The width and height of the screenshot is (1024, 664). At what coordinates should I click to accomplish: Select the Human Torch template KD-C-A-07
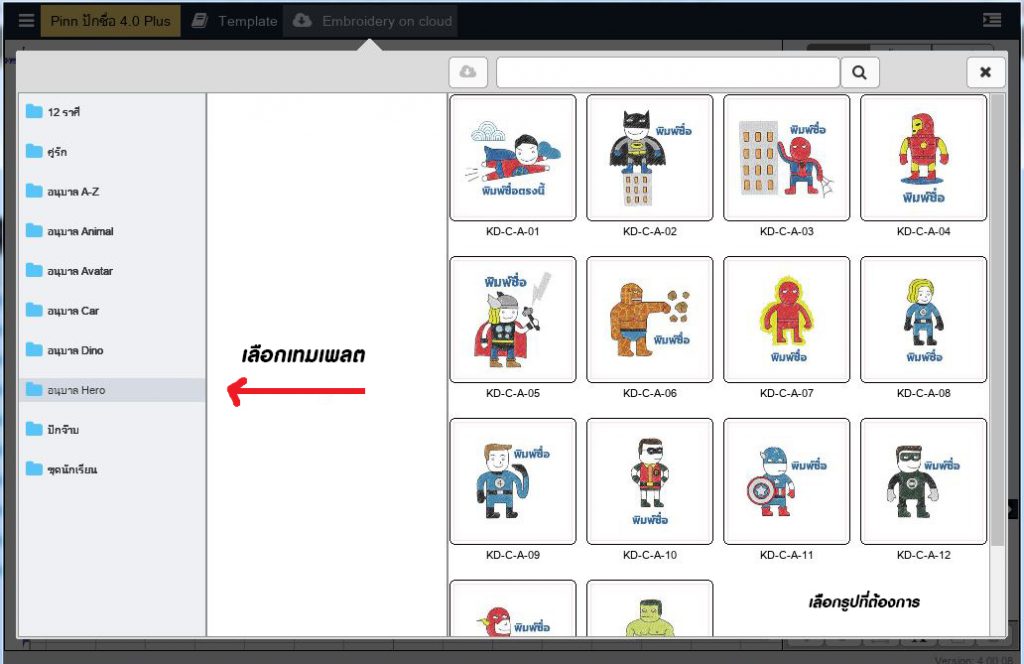click(786, 319)
